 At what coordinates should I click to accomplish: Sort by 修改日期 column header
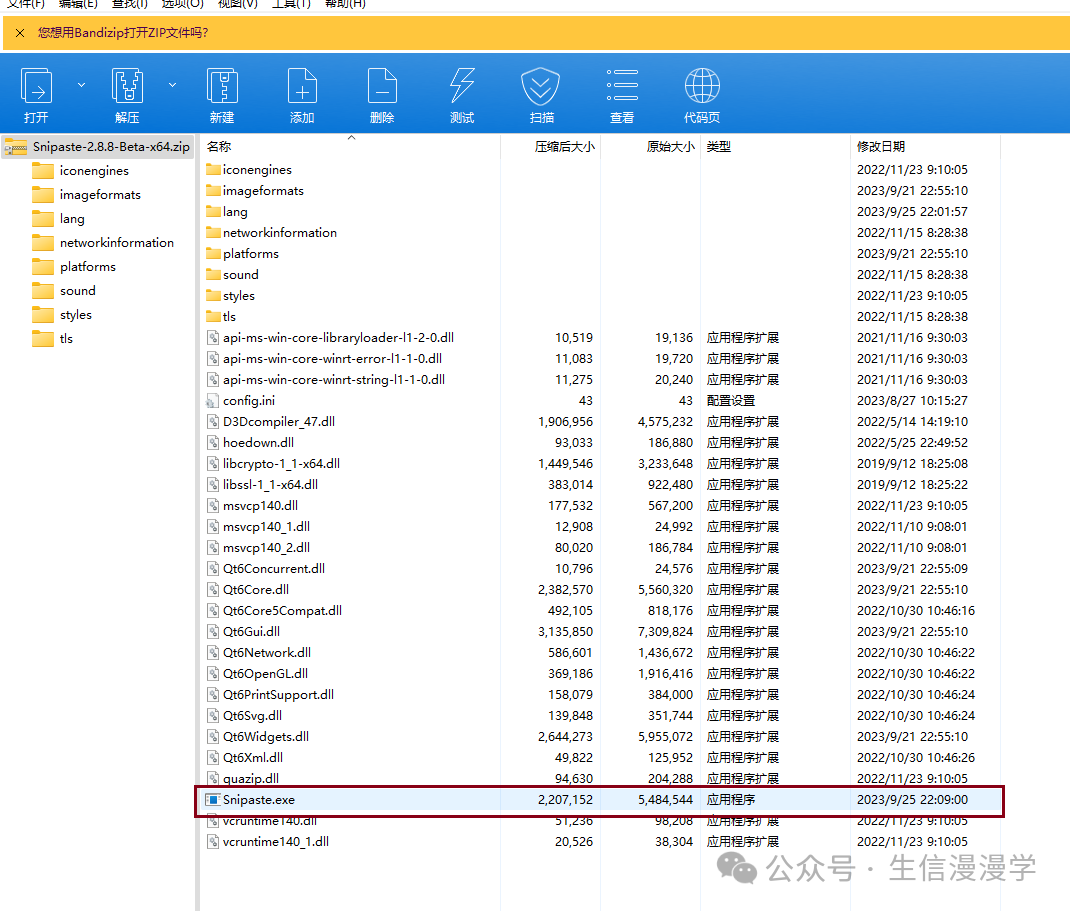[881, 147]
